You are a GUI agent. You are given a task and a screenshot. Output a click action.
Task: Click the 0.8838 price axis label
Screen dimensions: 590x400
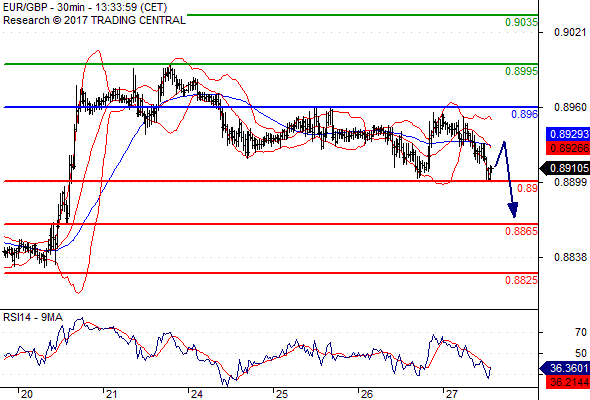click(x=570, y=257)
